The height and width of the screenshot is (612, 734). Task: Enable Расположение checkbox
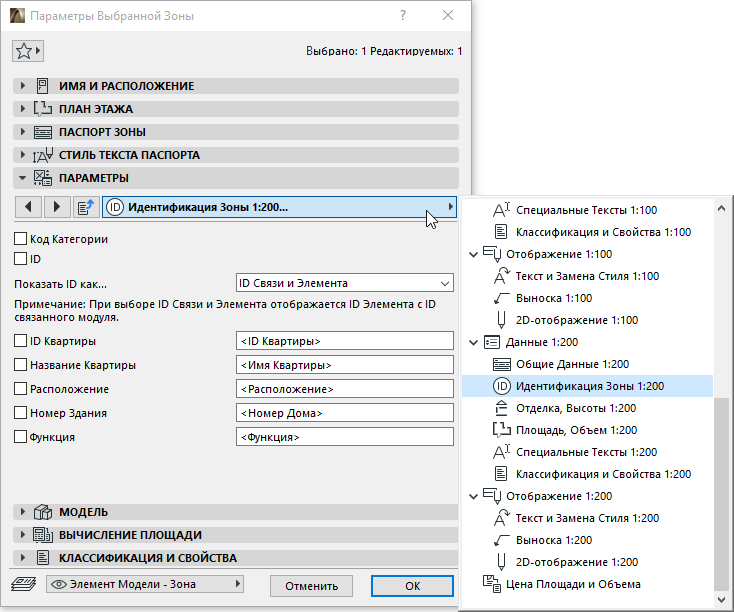[21, 389]
